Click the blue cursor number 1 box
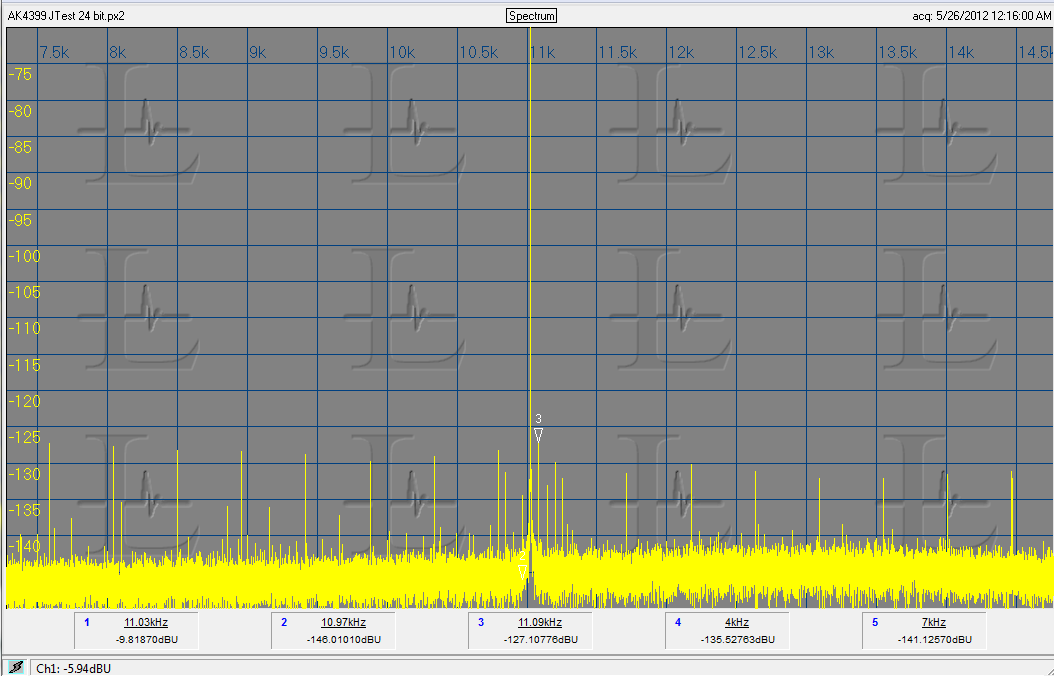Screen dimensions: 1054x676 click(87, 622)
